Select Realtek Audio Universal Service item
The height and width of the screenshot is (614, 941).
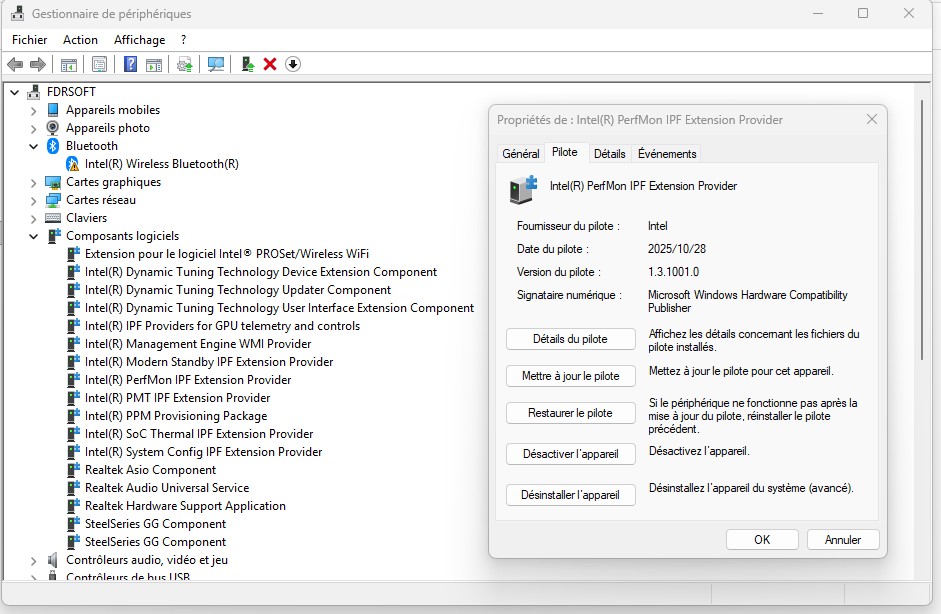pos(166,488)
